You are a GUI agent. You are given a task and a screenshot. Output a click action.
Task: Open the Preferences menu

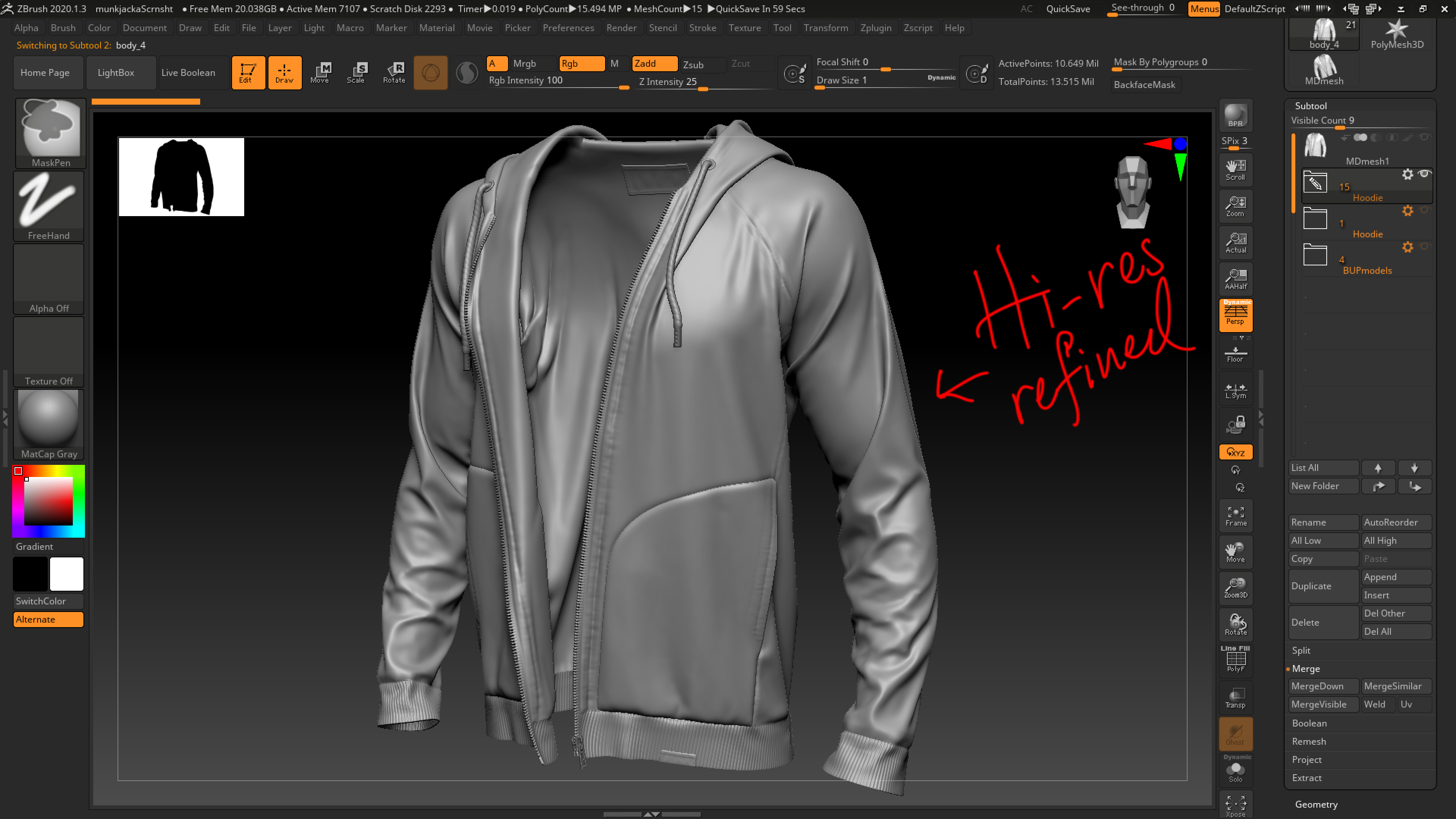pos(568,28)
